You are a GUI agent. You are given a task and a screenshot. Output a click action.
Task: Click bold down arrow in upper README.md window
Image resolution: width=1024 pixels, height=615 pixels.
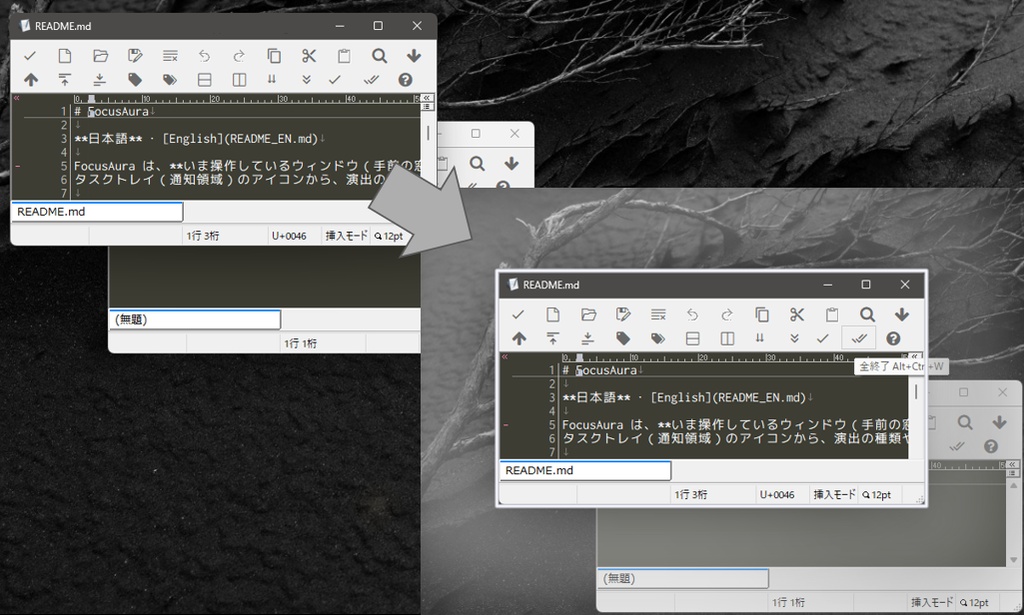click(414, 55)
